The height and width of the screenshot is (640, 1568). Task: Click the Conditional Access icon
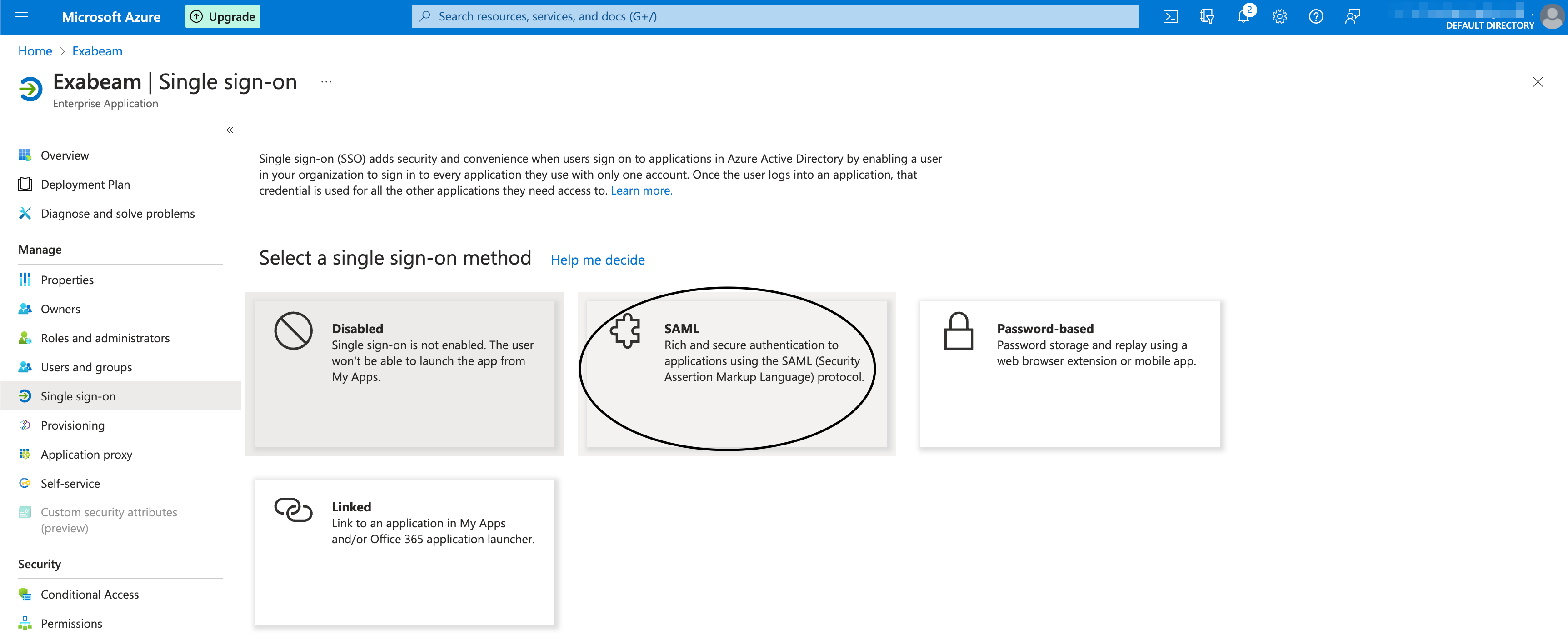click(x=25, y=594)
